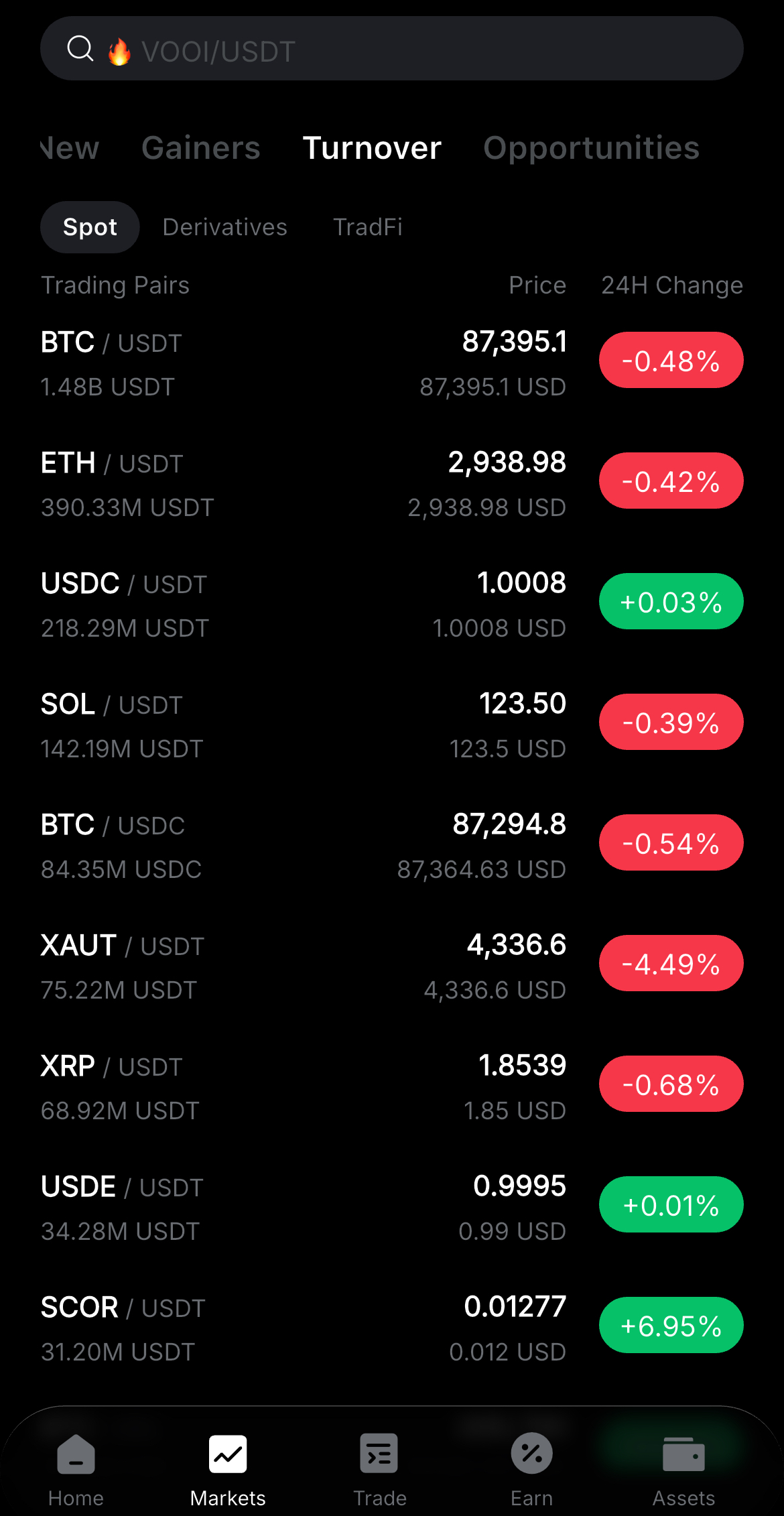Open the Home icon in bottom bar
The height and width of the screenshot is (1516, 784).
point(76,1454)
